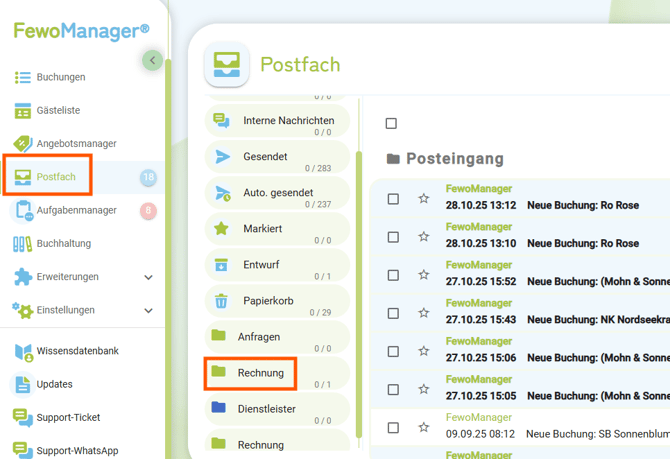Open the Updates menu entry

coord(55,384)
